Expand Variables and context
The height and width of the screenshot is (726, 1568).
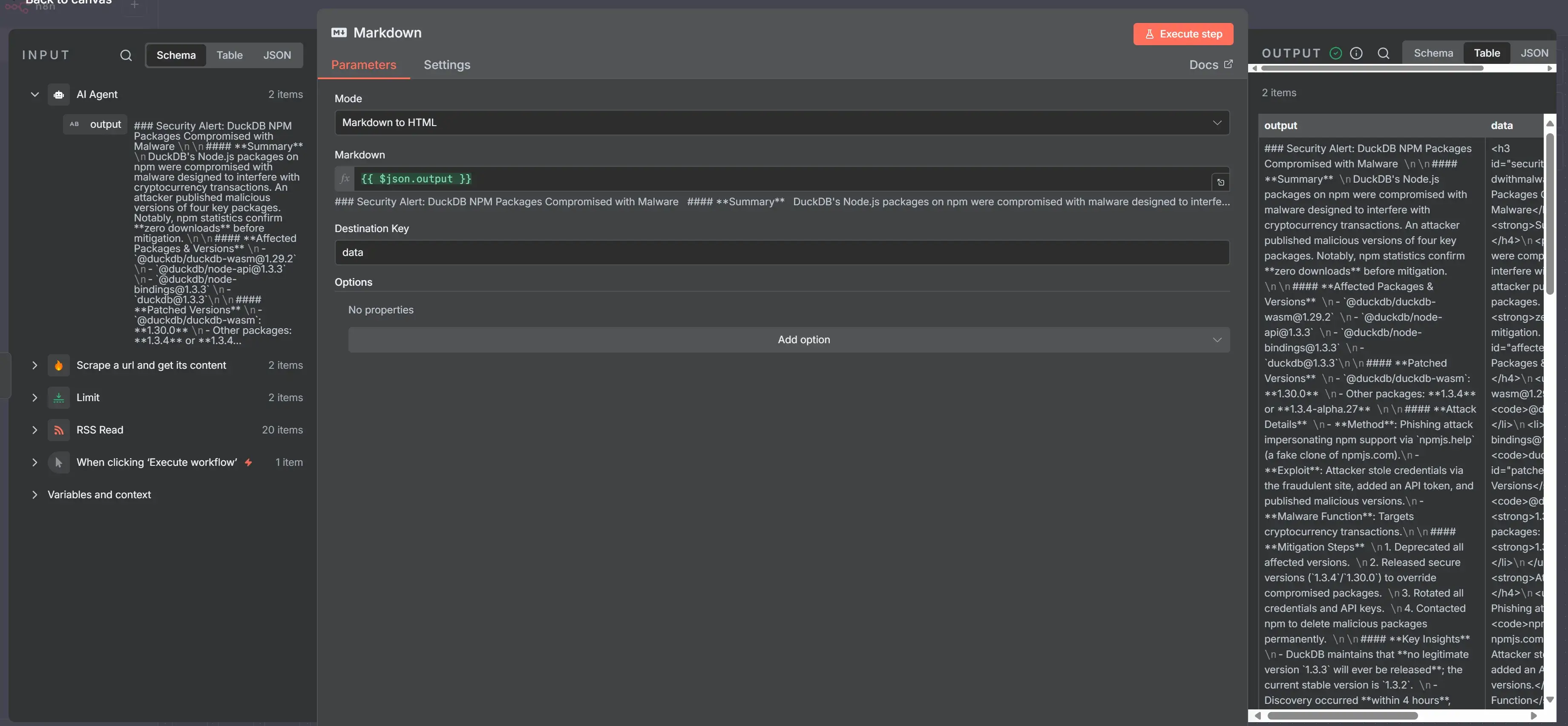(35, 495)
